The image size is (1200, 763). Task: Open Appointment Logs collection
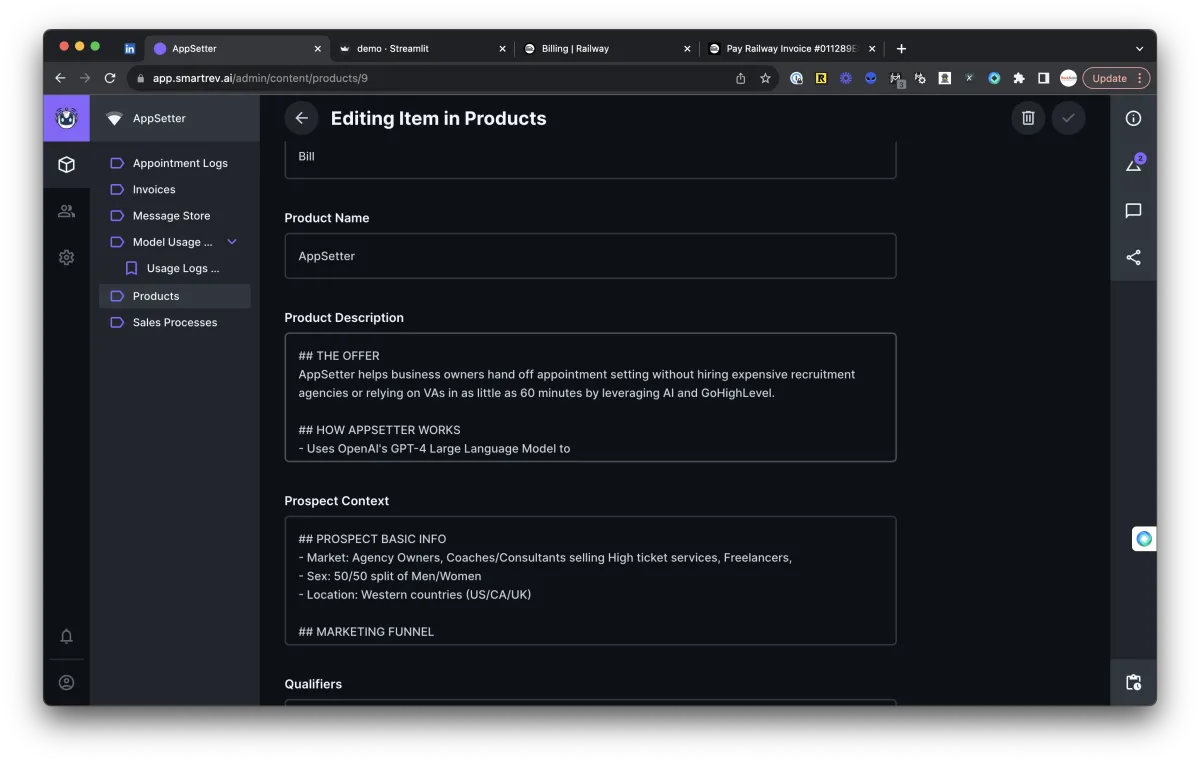point(175,163)
